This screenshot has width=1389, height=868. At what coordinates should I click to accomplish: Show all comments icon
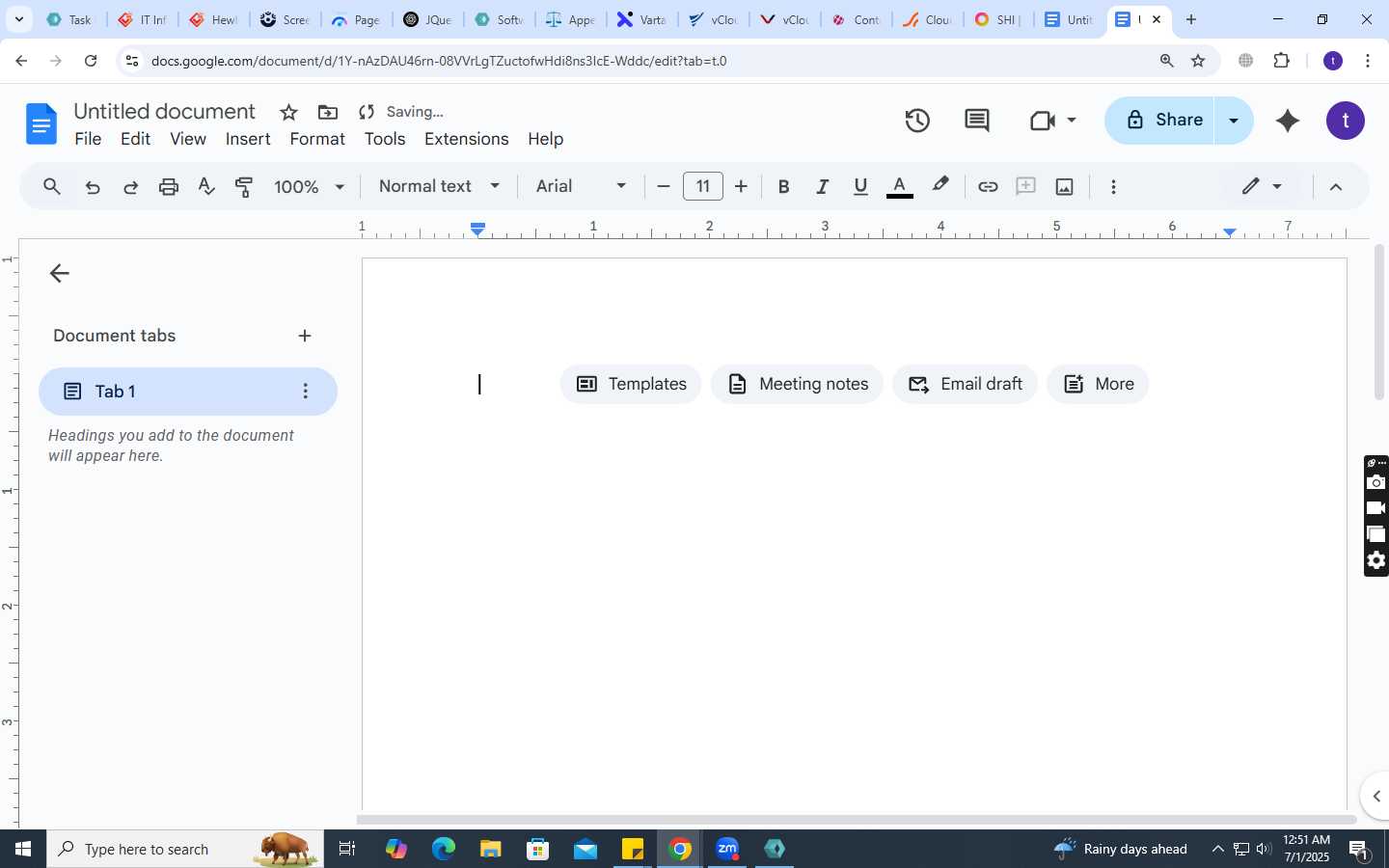pyautogui.click(x=977, y=121)
